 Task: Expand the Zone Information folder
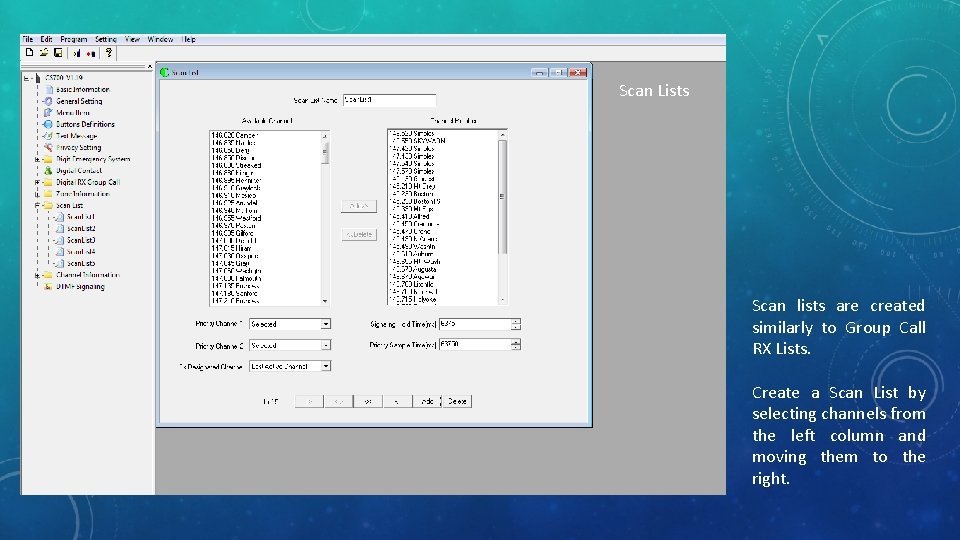coord(37,194)
